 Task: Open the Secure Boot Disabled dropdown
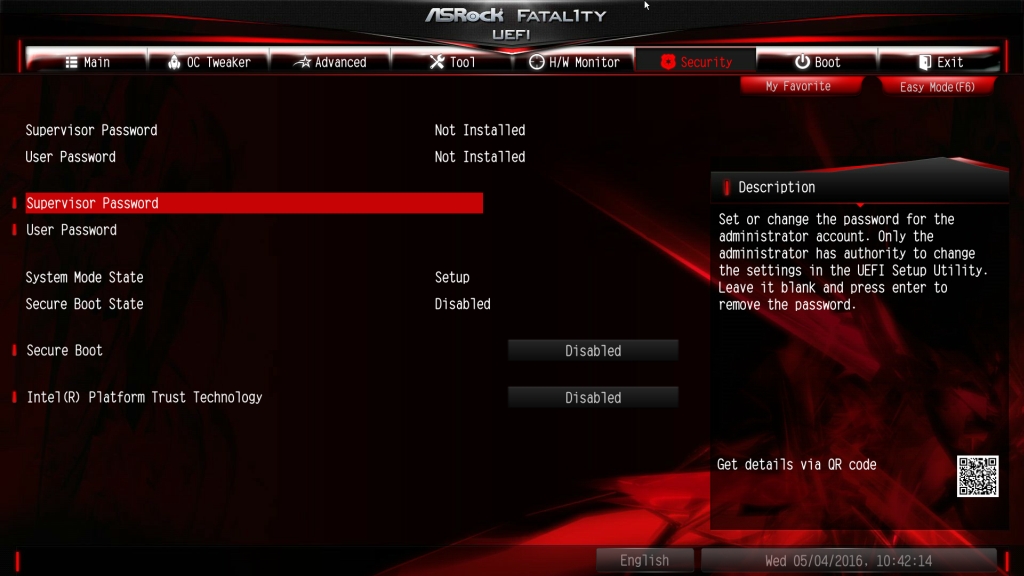pos(593,351)
